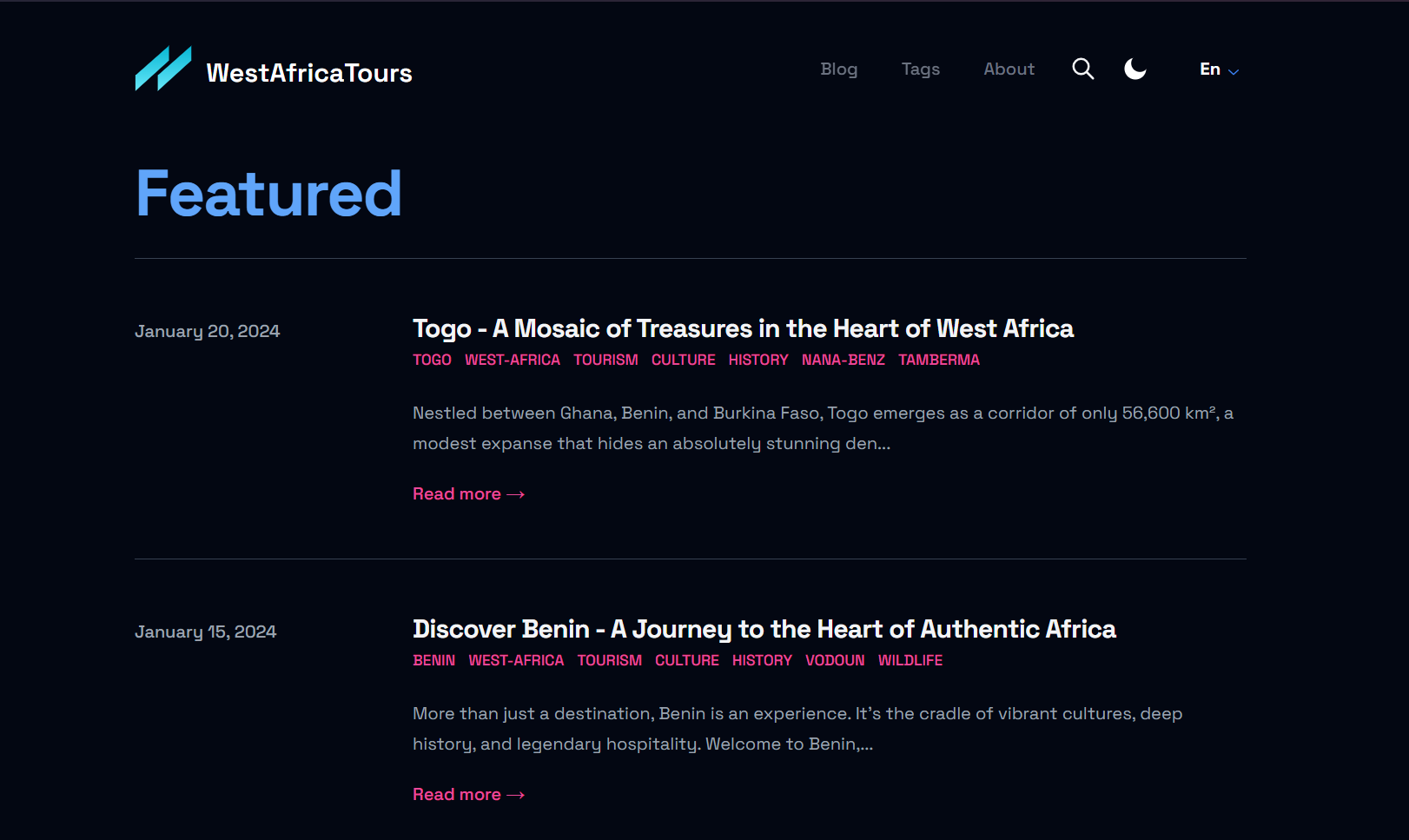Open the Discover Benin article title
This screenshot has height=840, width=1409.
pos(764,629)
